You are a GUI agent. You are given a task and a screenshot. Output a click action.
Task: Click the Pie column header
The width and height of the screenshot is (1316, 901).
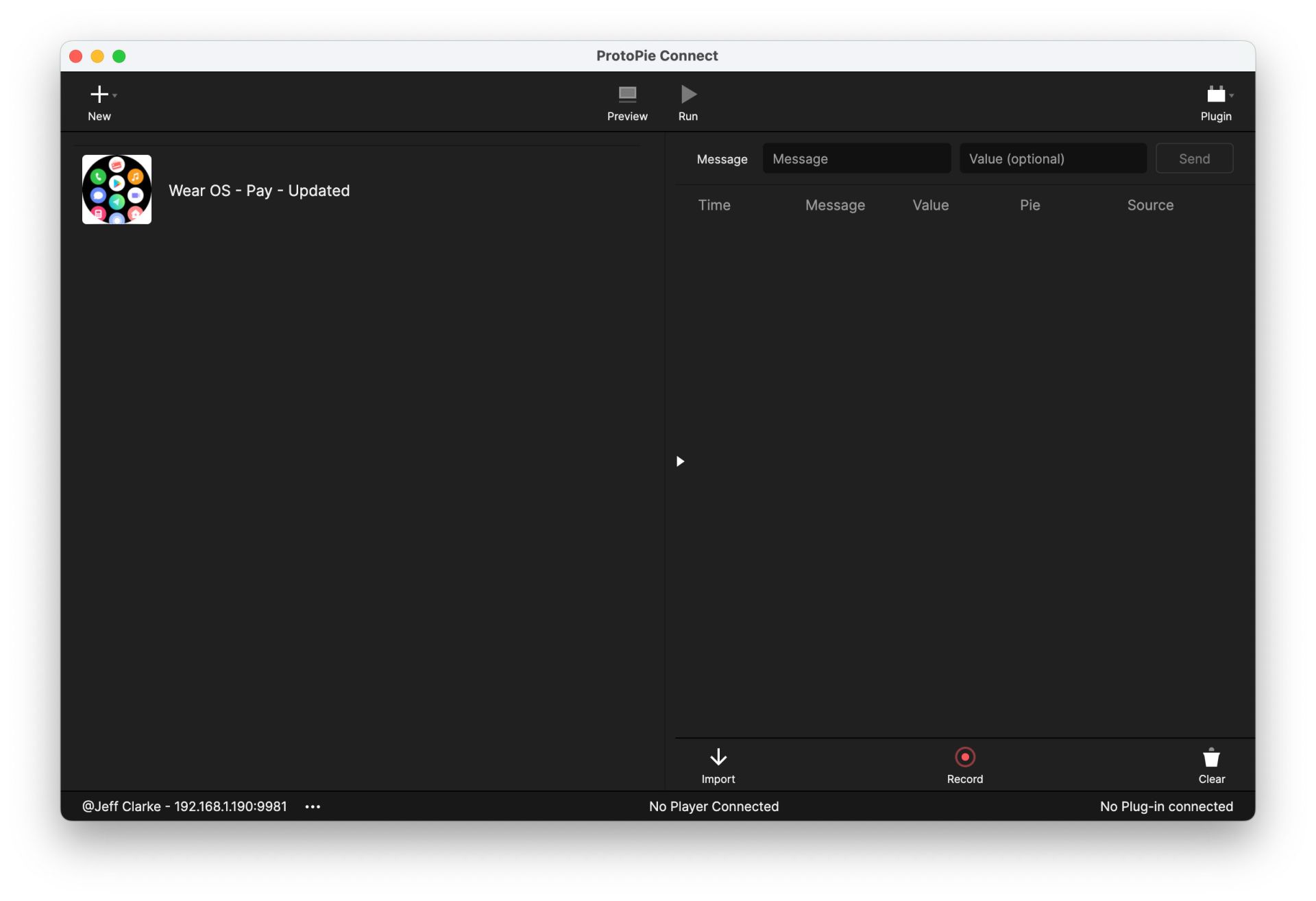(1029, 205)
